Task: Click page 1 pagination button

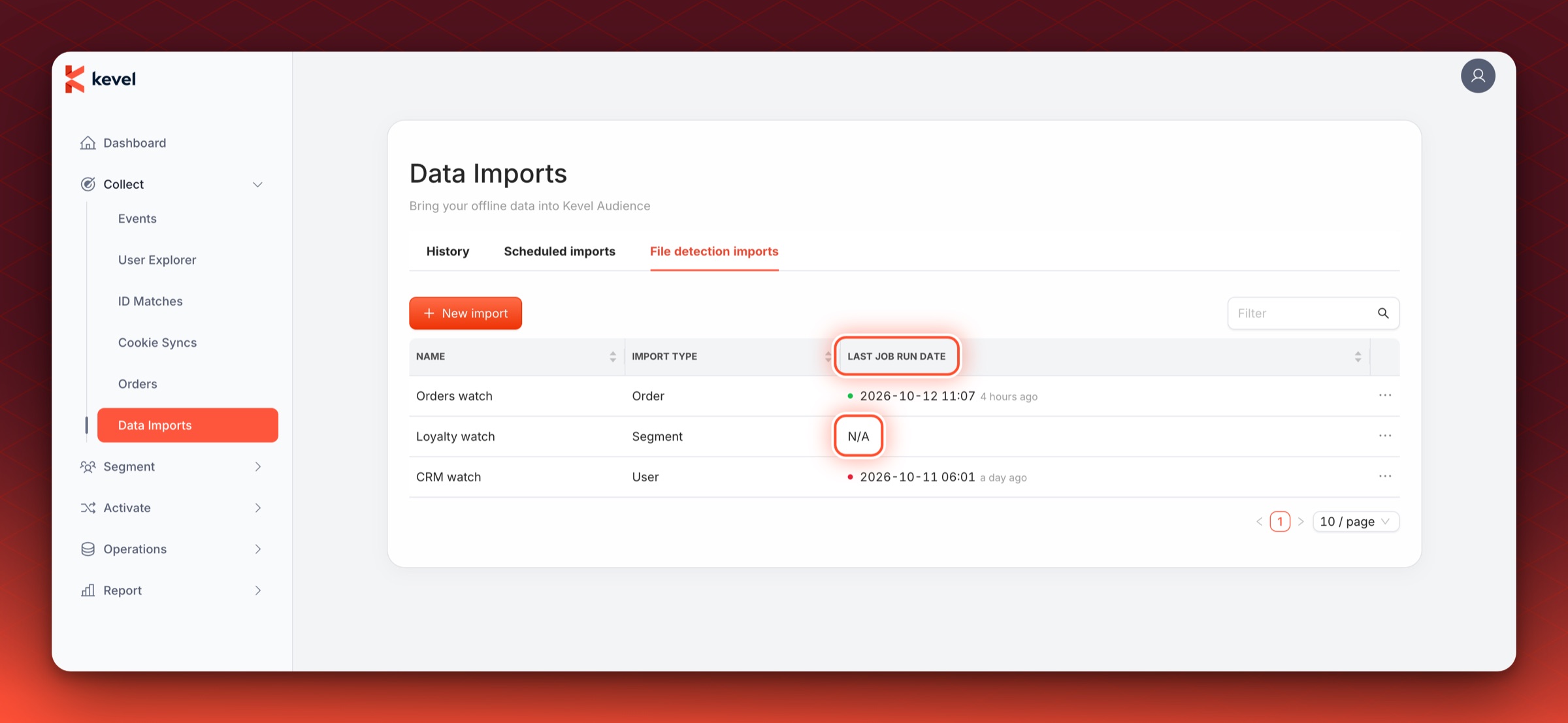Action: point(1280,521)
